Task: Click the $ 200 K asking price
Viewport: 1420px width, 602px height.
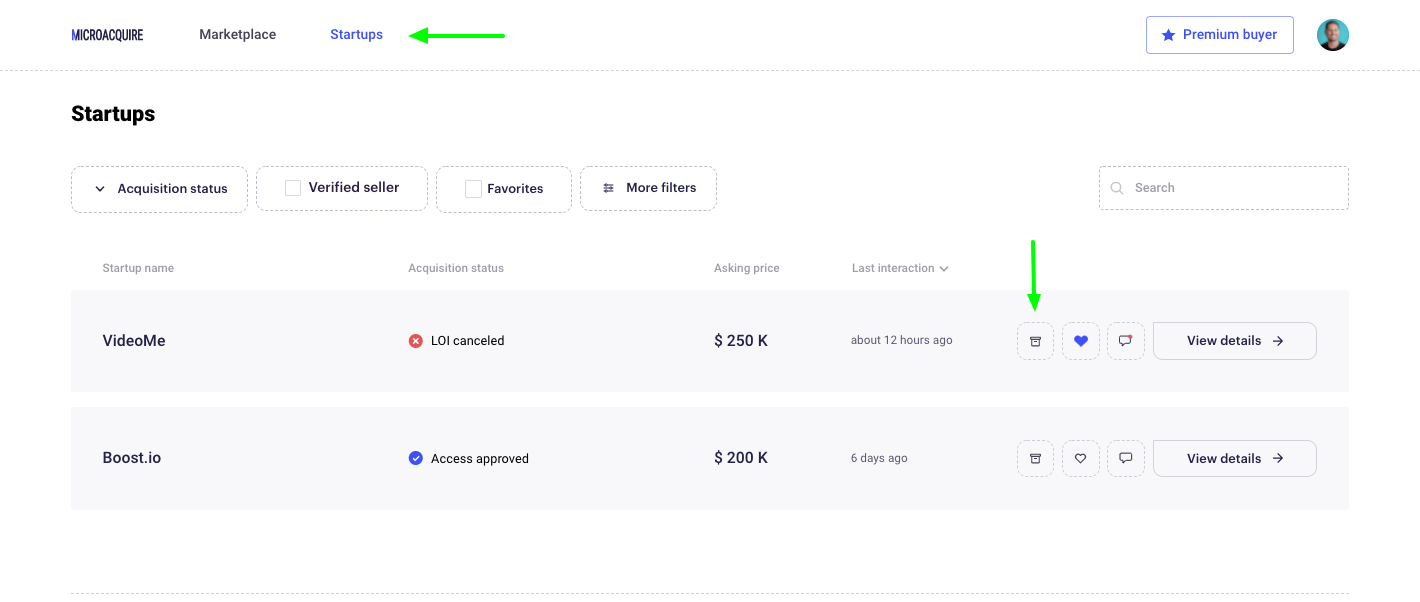Action: (741, 458)
